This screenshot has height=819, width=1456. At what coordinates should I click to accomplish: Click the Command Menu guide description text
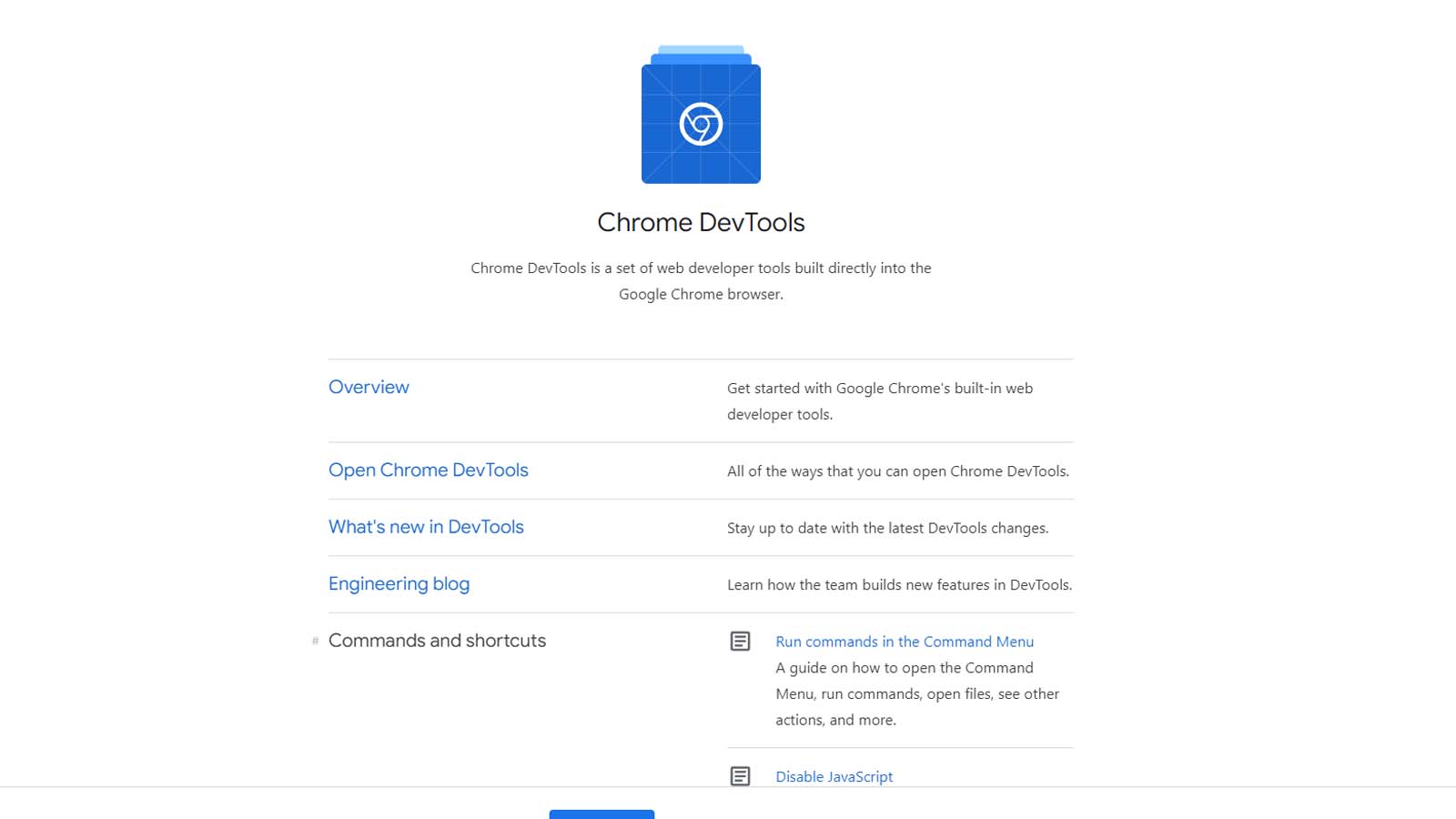tap(917, 693)
